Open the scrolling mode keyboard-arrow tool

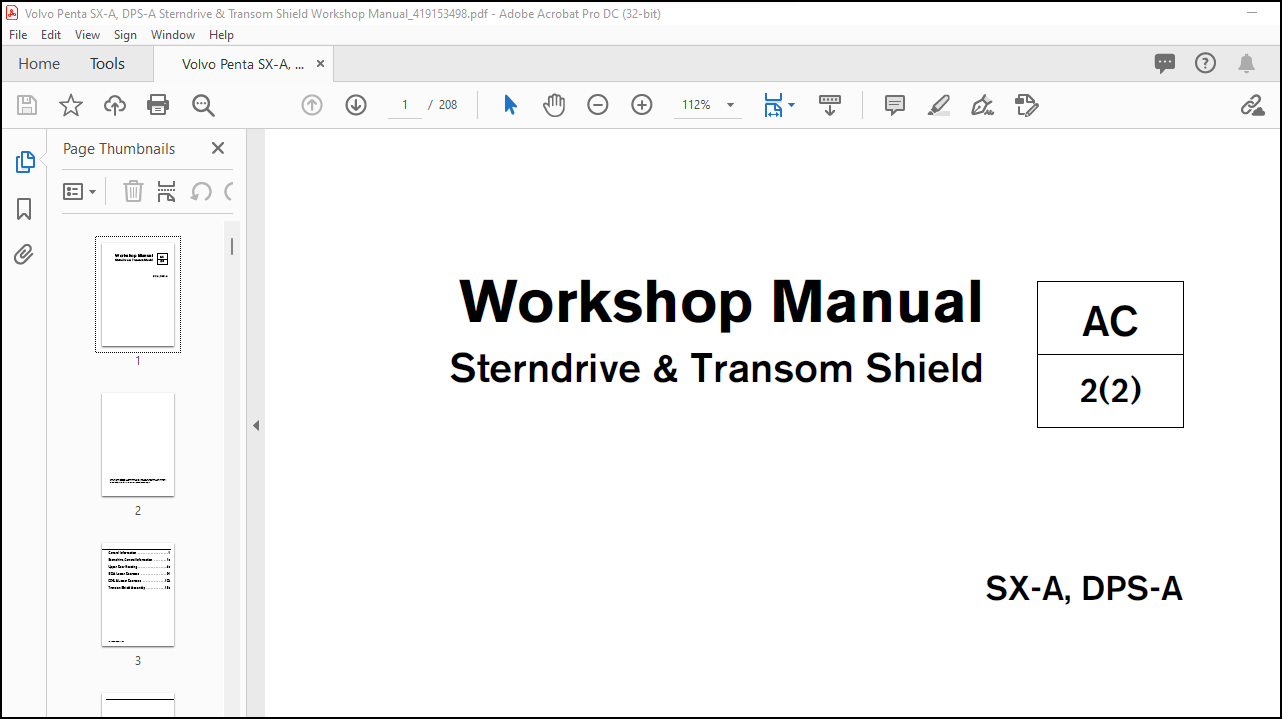click(x=830, y=105)
